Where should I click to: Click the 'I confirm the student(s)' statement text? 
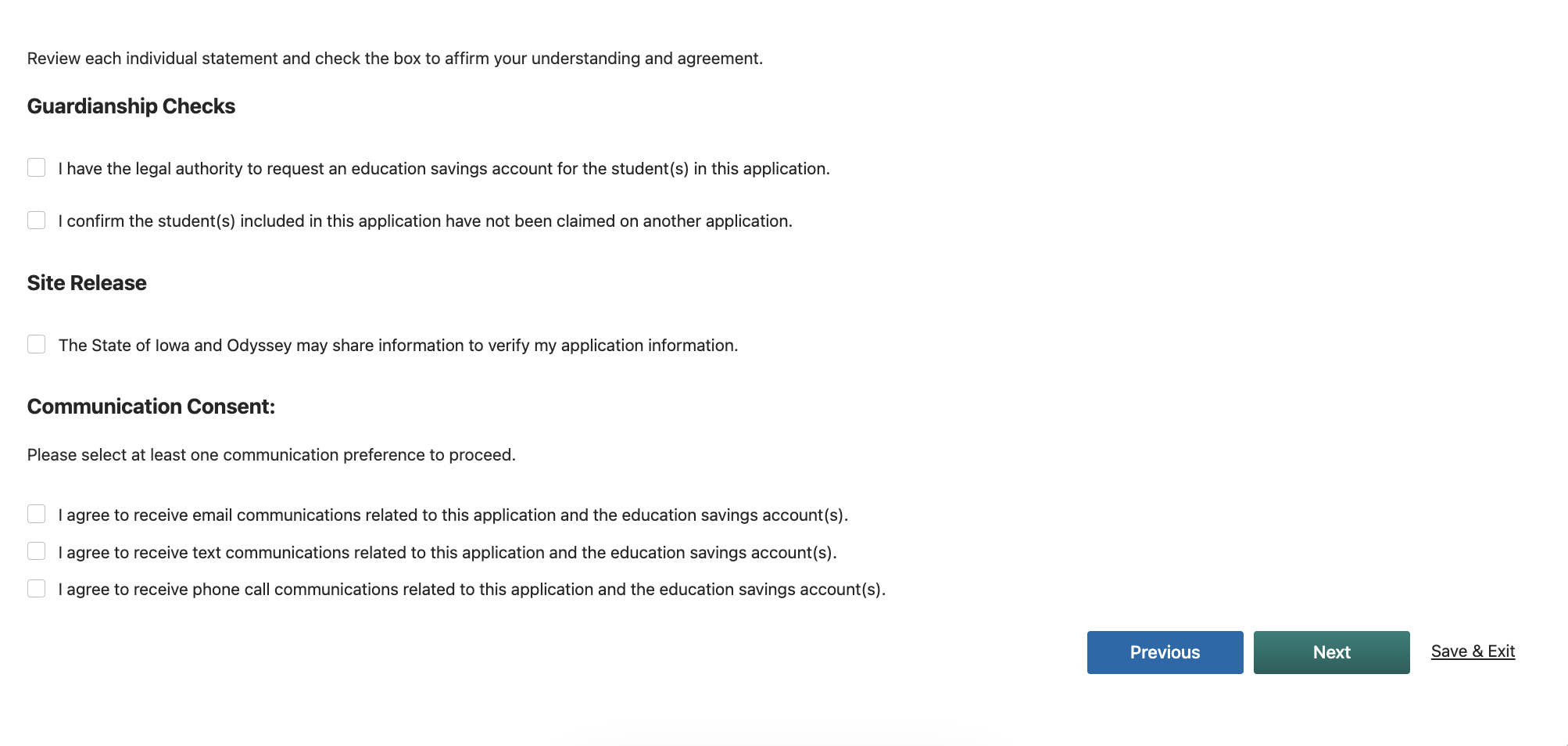(x=425, y=221)
